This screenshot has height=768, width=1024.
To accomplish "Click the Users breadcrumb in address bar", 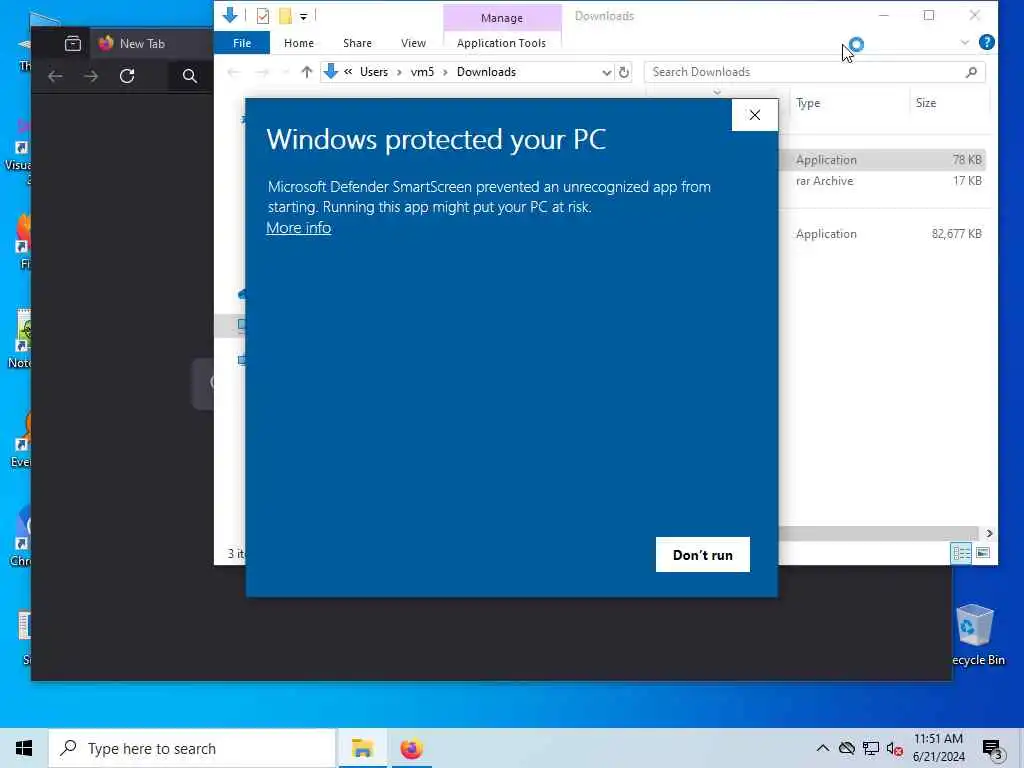I will [374, 72].
